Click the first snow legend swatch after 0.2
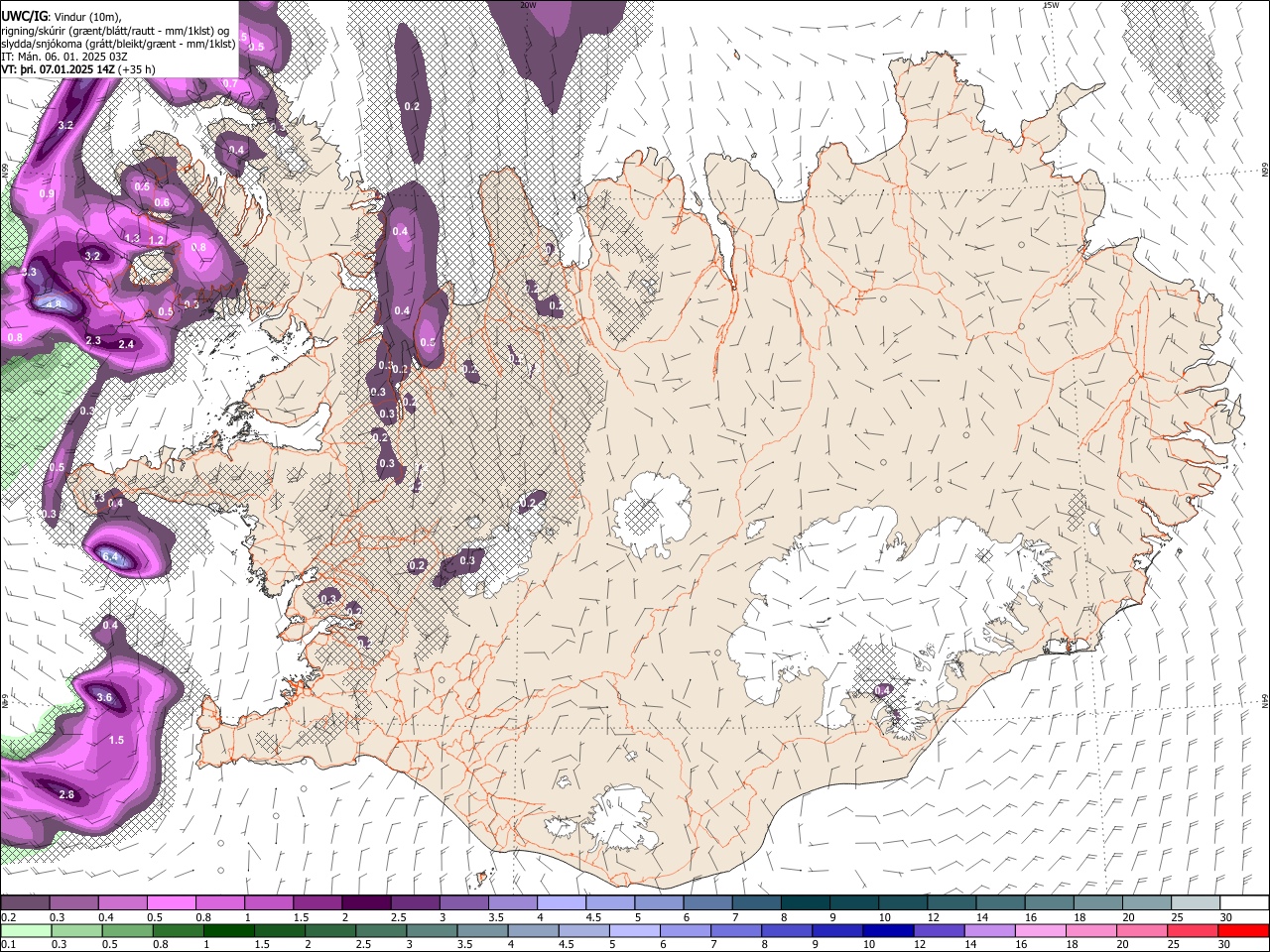Image resolution: width=1270 pixels, height=952 pixels. click(25, 903)
